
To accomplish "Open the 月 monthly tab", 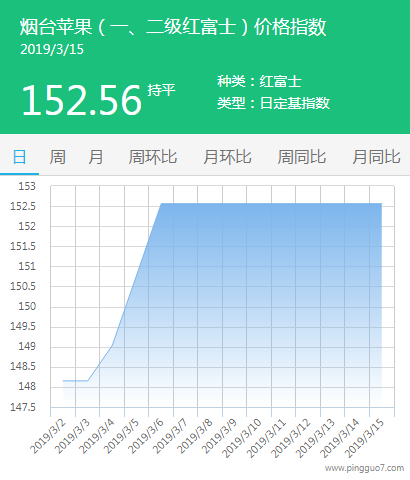I will tap(96, 157).
